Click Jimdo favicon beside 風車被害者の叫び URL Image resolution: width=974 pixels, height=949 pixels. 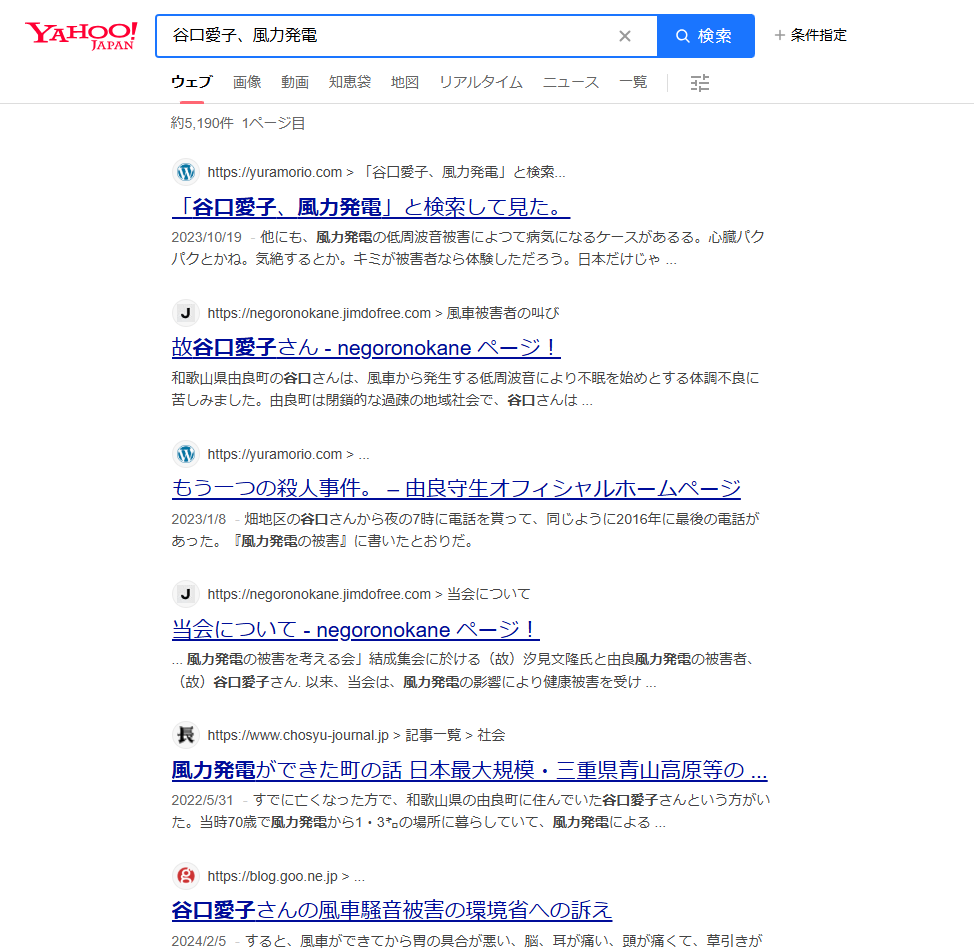(x=186, y=313)
